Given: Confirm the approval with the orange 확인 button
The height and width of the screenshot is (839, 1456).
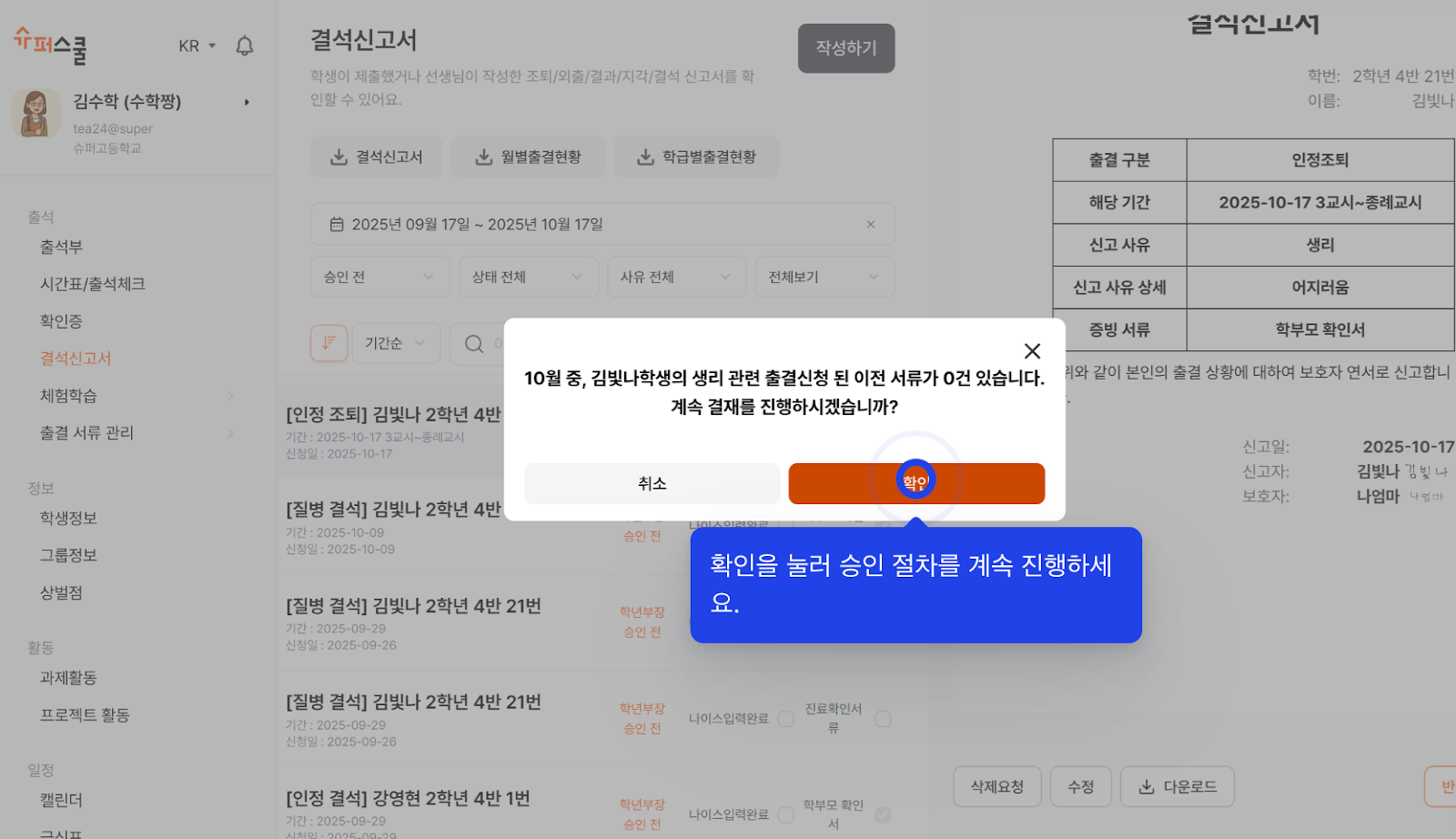Looking at the screenshot, I should click(x=916, y=483).
